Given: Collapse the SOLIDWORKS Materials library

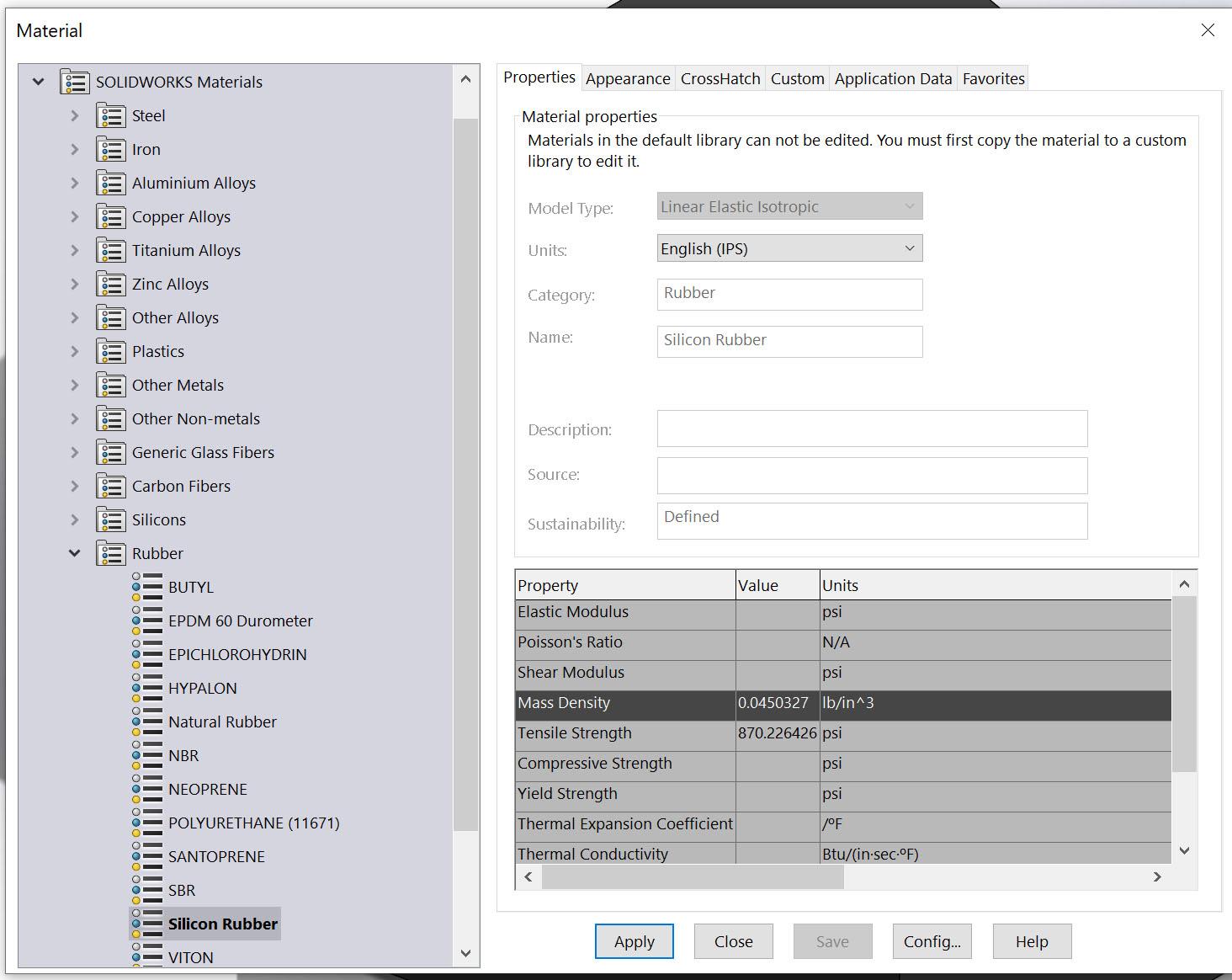Looking at the screenshot, I should tap(38, 82).
